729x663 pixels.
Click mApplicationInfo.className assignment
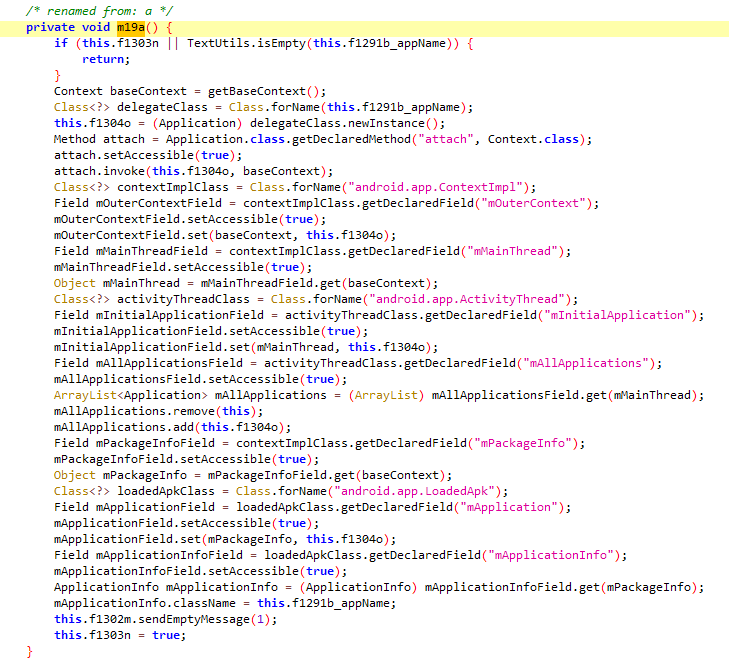tap(225, 603)
